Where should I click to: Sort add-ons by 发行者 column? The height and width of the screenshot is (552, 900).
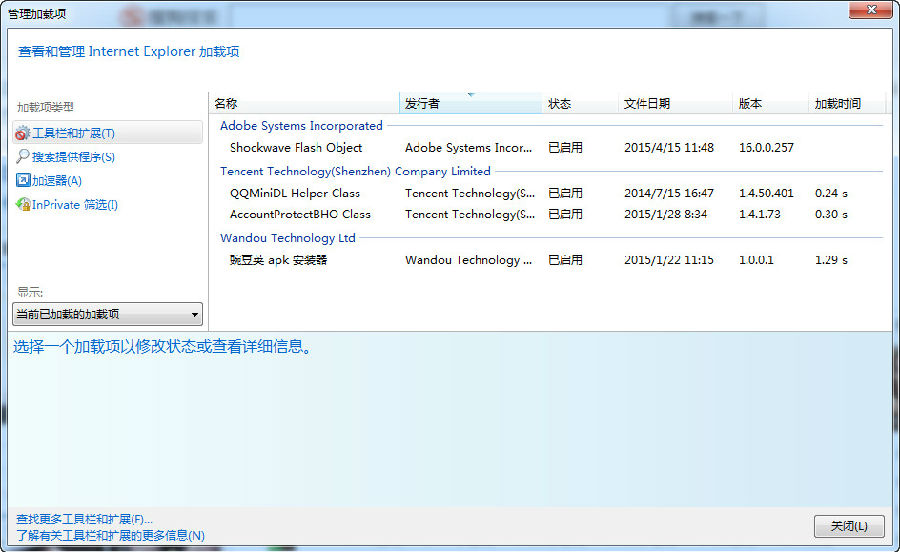(x=469, y=104)
